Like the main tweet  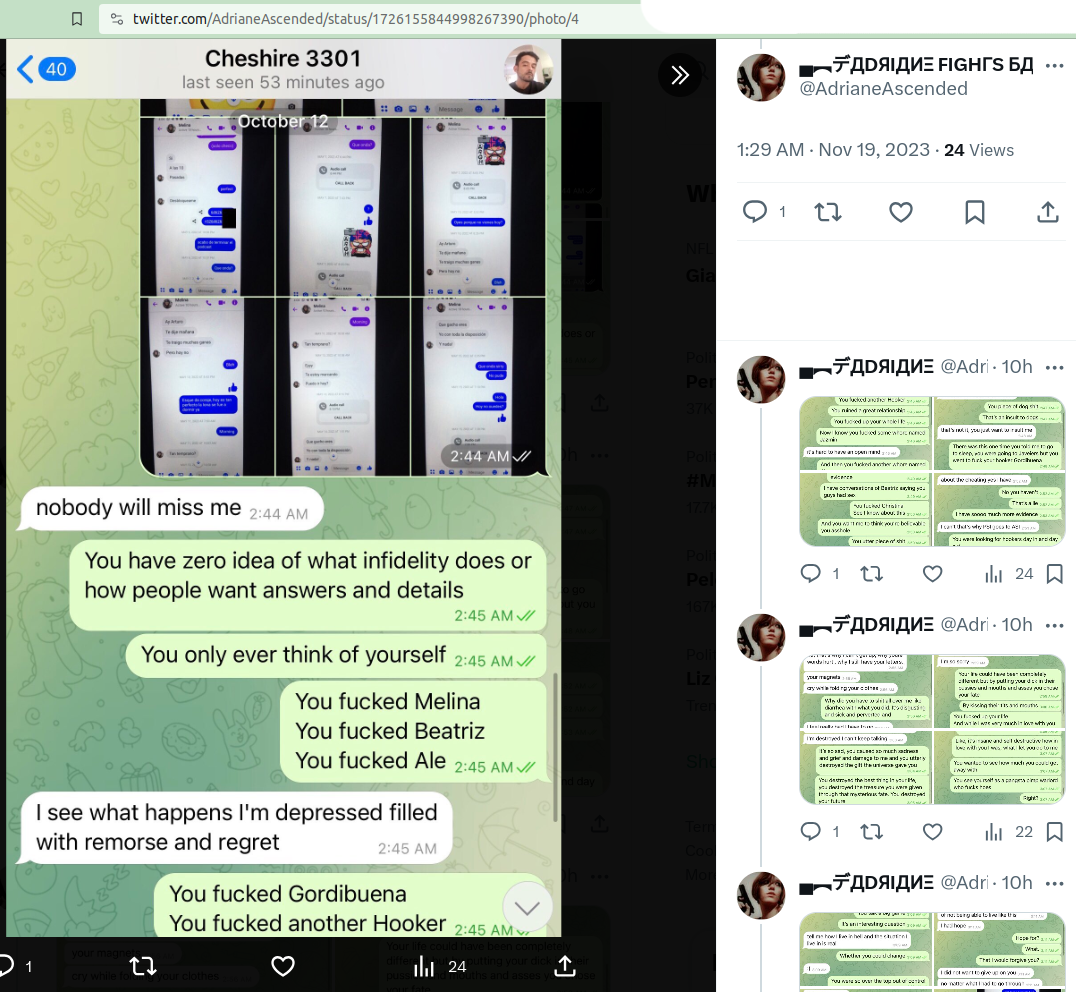900,212
